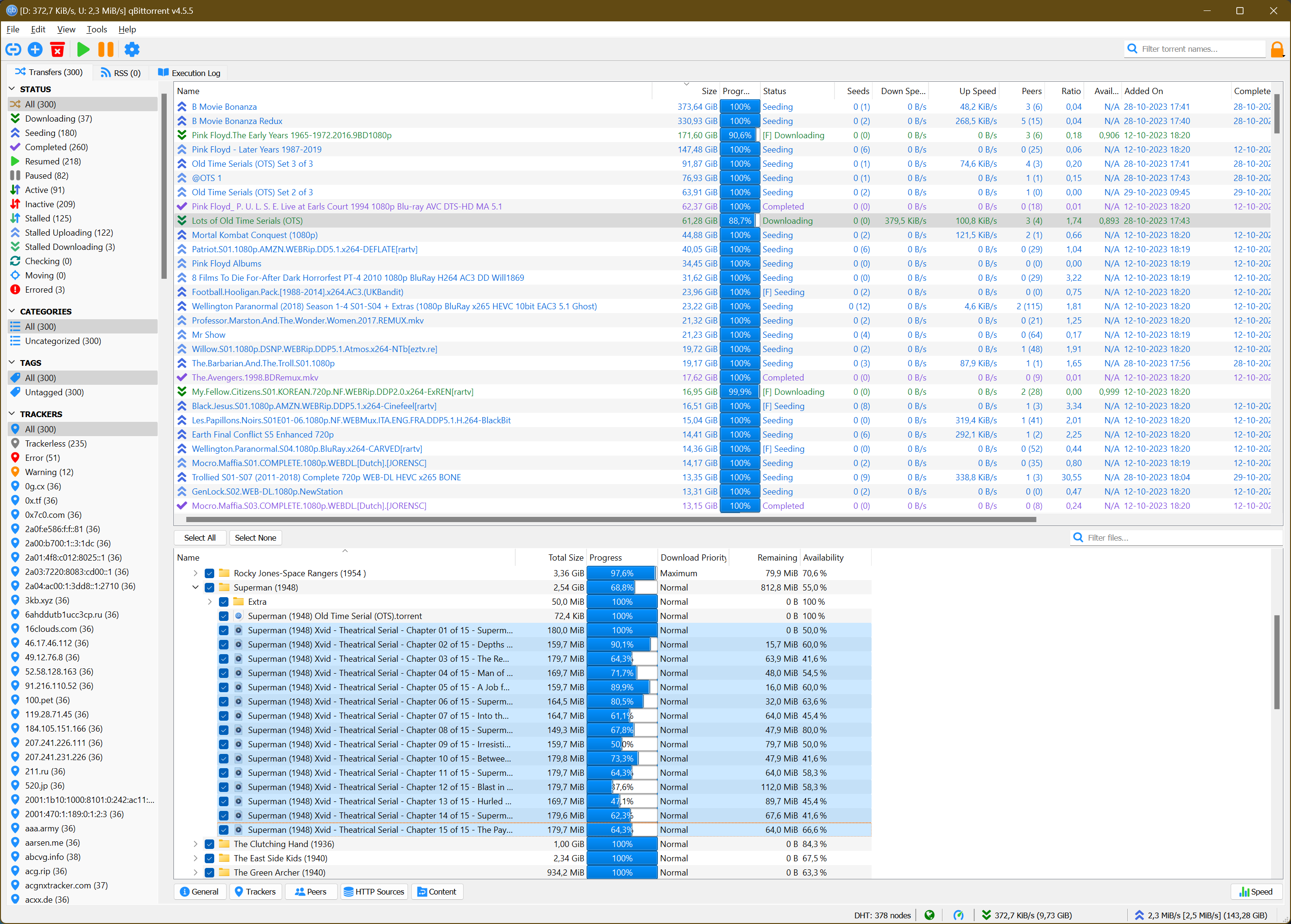Click the Inactive status filter icon
Viewport: 1291px width, 924px height.
click(15, 204)
